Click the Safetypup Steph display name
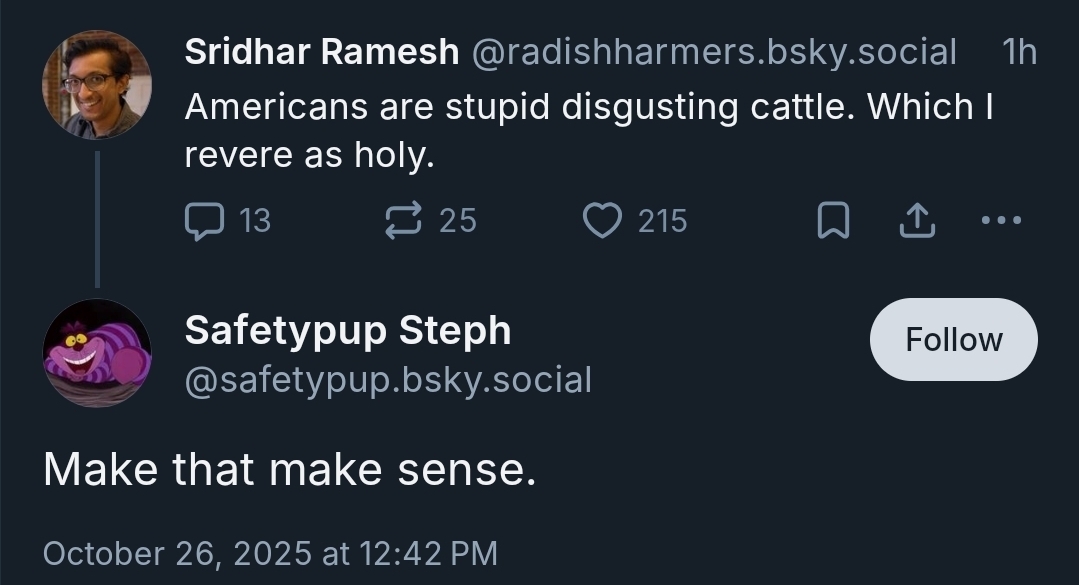 pos(347,330)
